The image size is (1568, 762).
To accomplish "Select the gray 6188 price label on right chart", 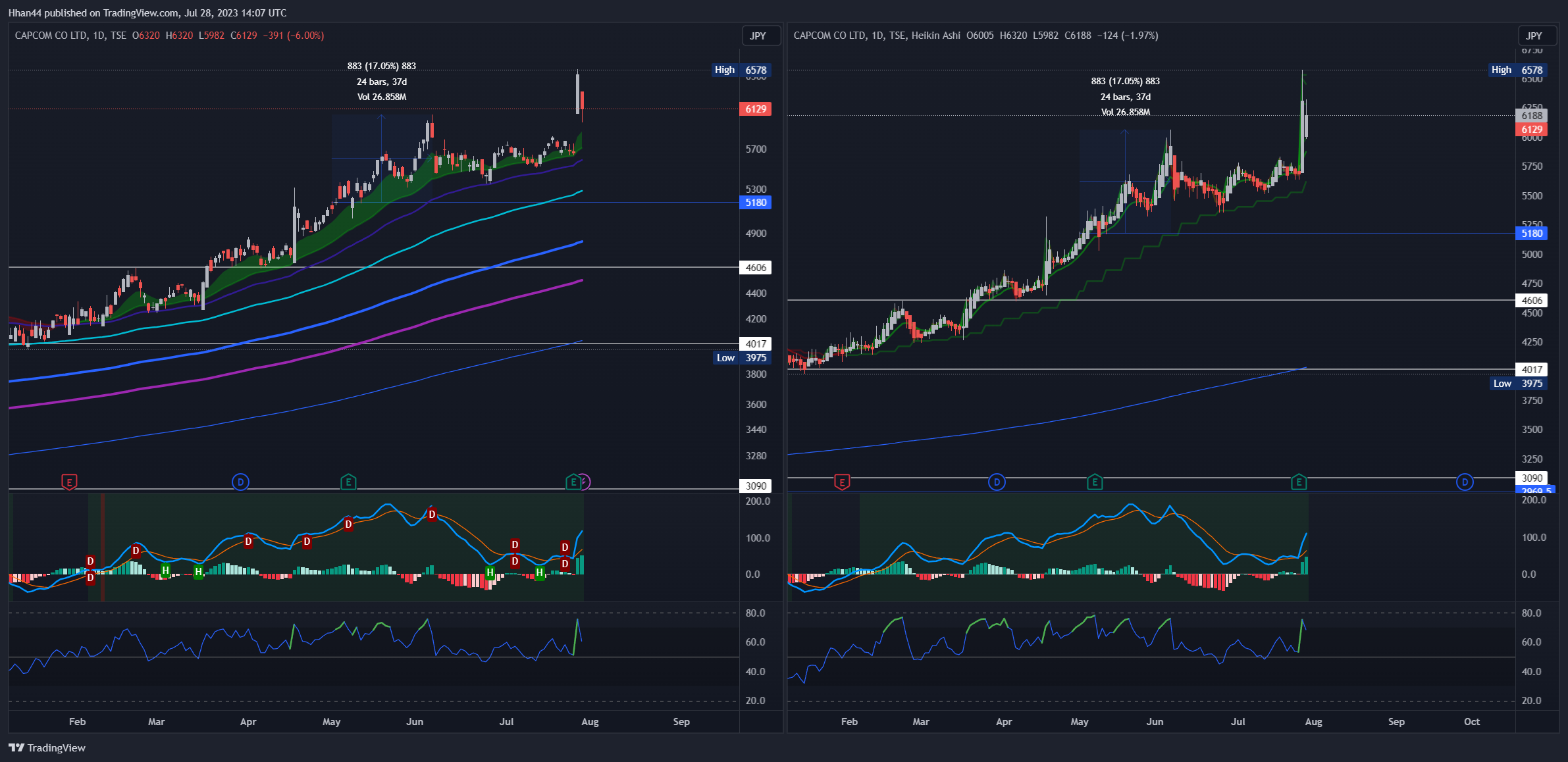I will click(x=1532, y=116).
